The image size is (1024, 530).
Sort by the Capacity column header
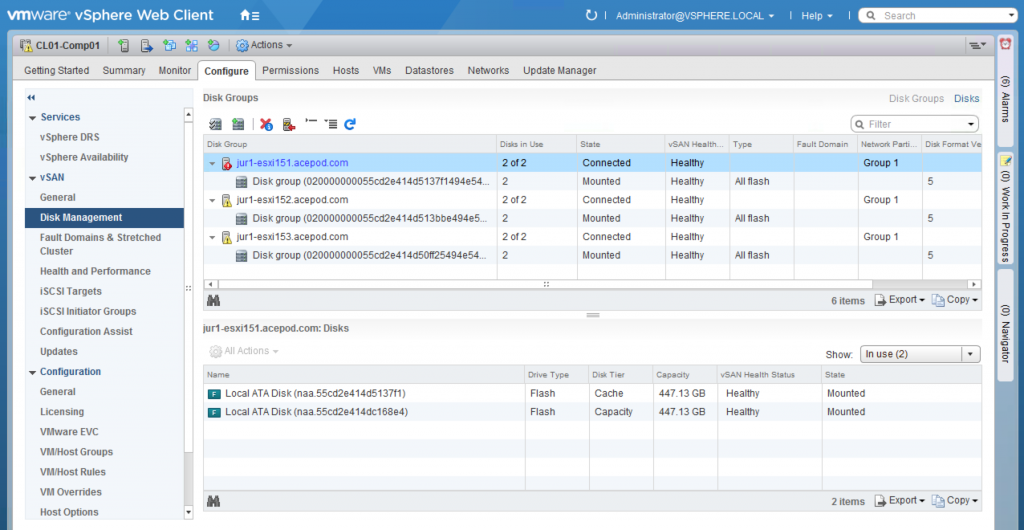(x=684, y=375)
